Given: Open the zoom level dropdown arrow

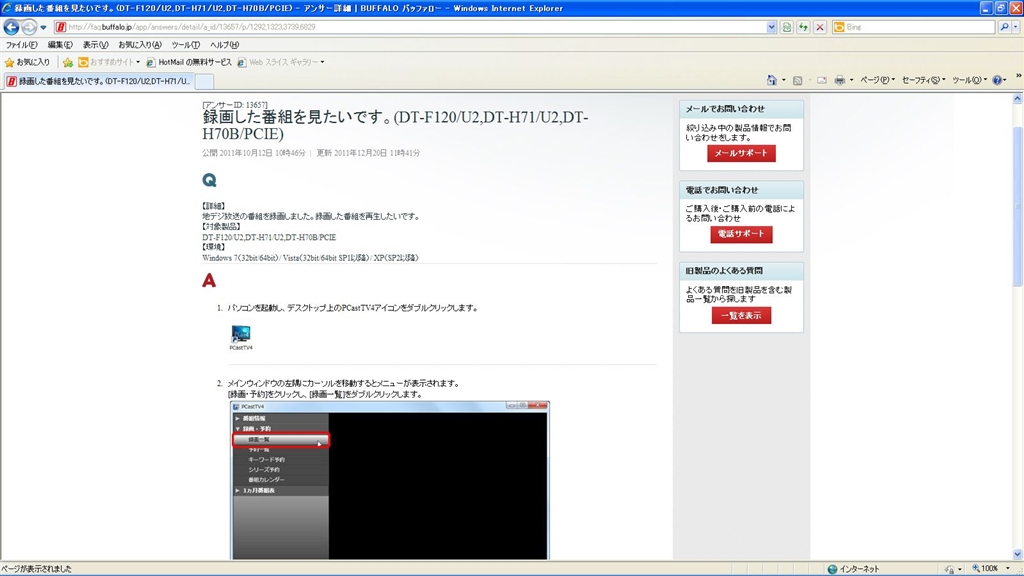Looking at the screenshot, I should point(1008,569).
